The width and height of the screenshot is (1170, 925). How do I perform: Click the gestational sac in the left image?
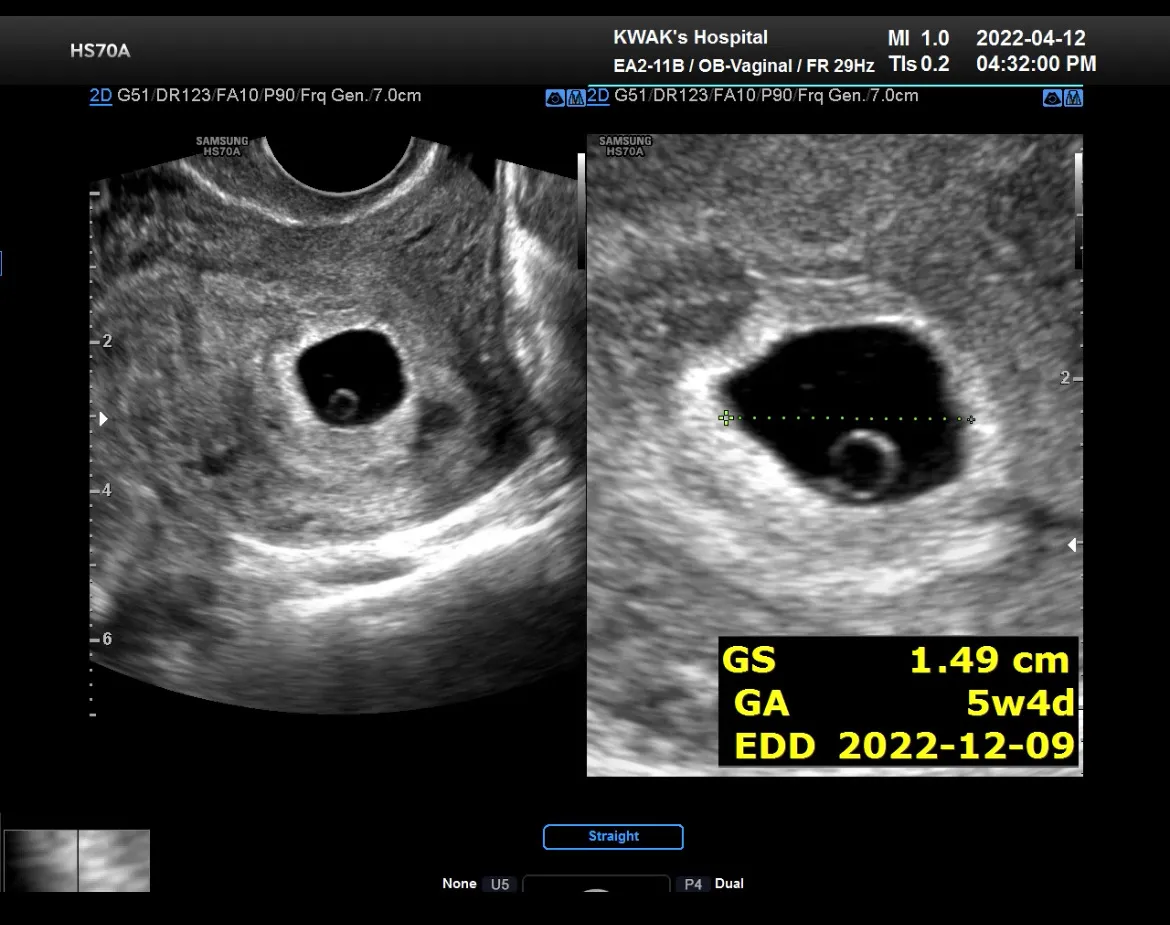(351, 377)
